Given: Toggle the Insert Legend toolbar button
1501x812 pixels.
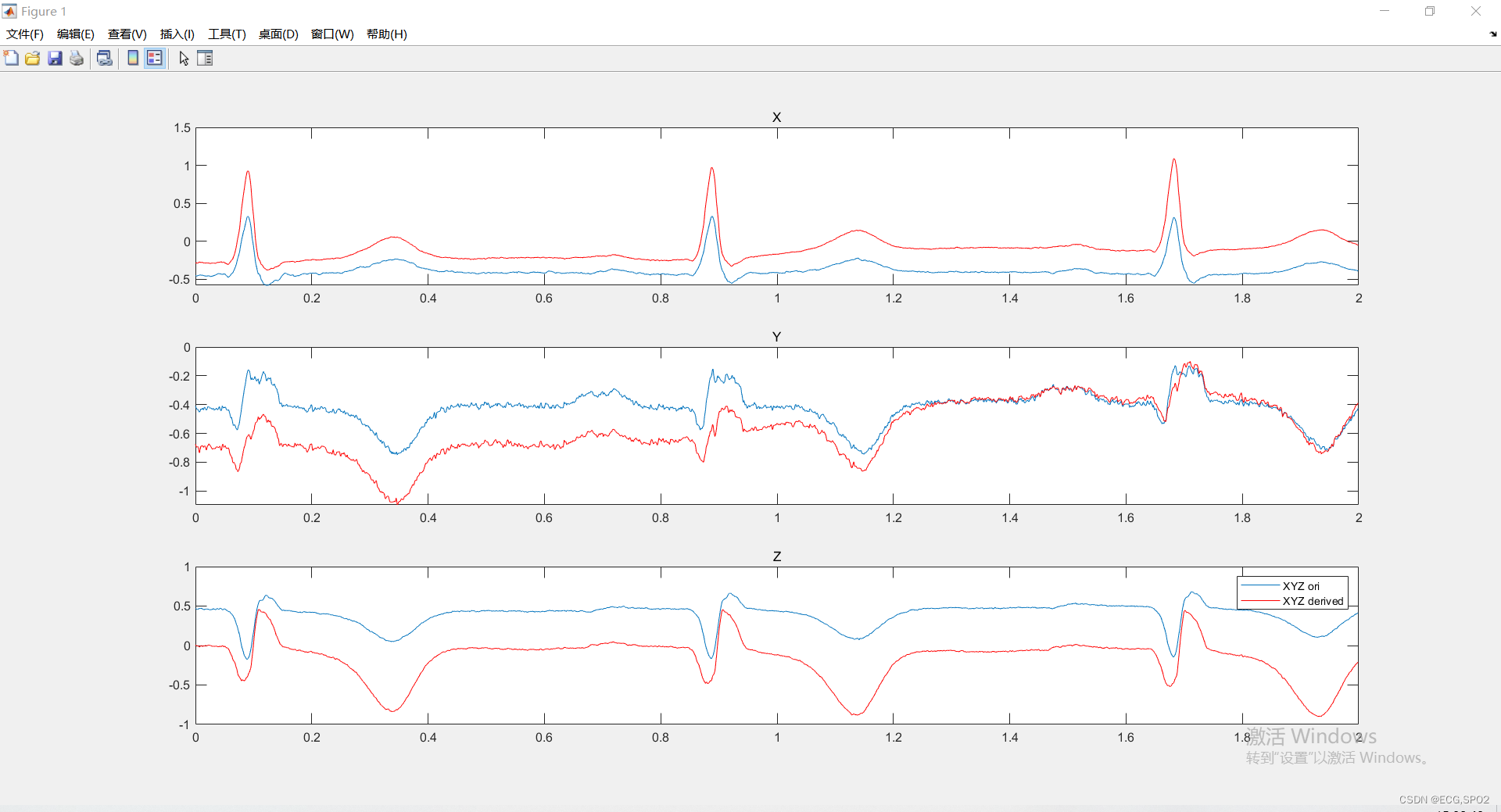Looking at the screenshot, I should coord(155,58).
